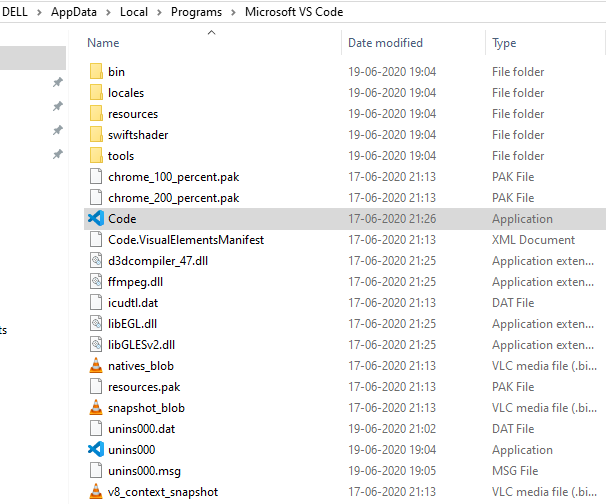
Task: Sort by the Date modified column header
Action: tap(385, 43)
